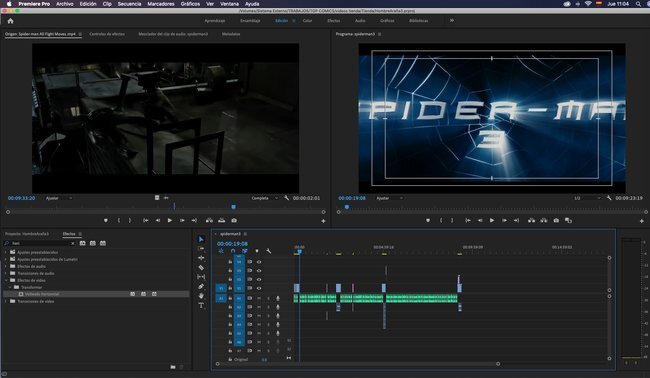Image resolution: width=650 pixels, height=378 pixels.
Task: Toggle Linked Selection in timeline
Action: click(245, 251)
